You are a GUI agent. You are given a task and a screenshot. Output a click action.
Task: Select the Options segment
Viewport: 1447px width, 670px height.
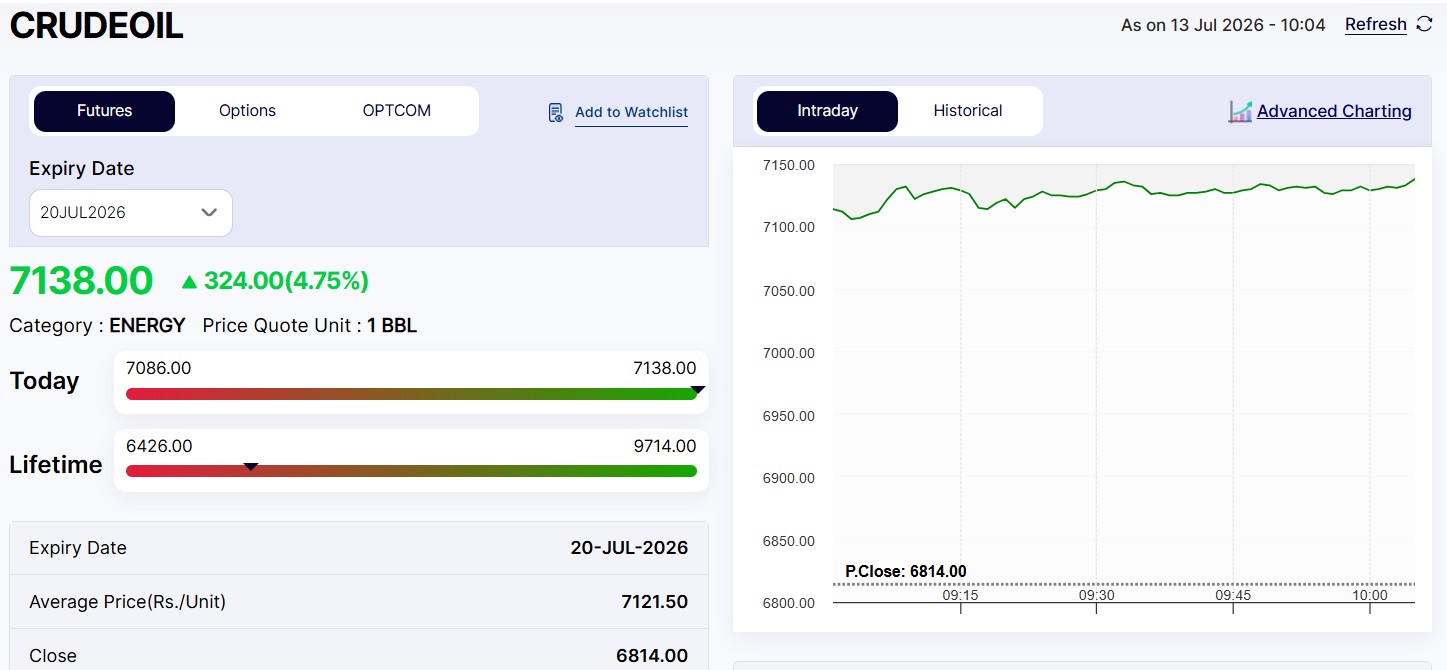coord(247,111)
